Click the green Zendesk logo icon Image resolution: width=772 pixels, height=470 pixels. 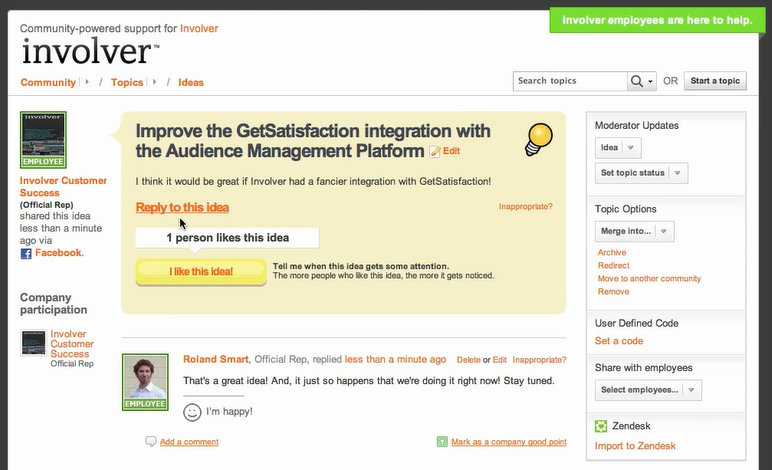[x=601, y=426]
